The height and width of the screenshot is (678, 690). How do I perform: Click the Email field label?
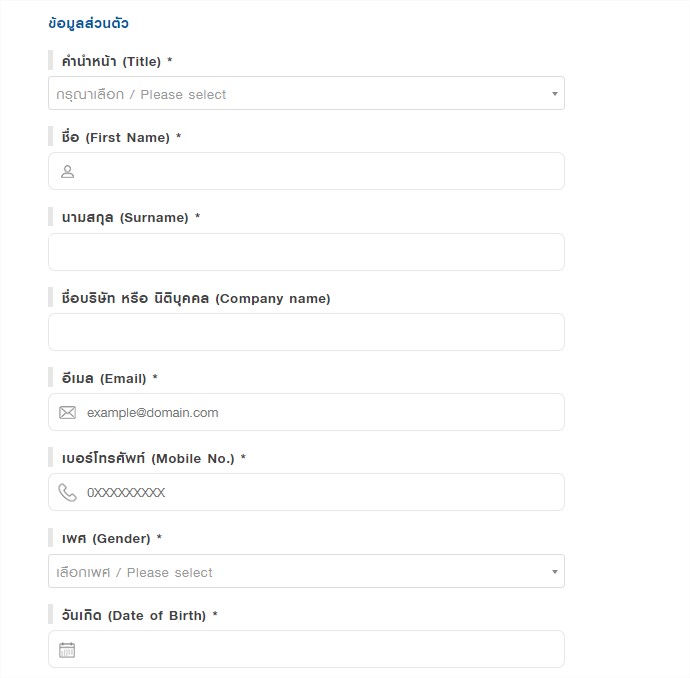(x=109, y=378)
